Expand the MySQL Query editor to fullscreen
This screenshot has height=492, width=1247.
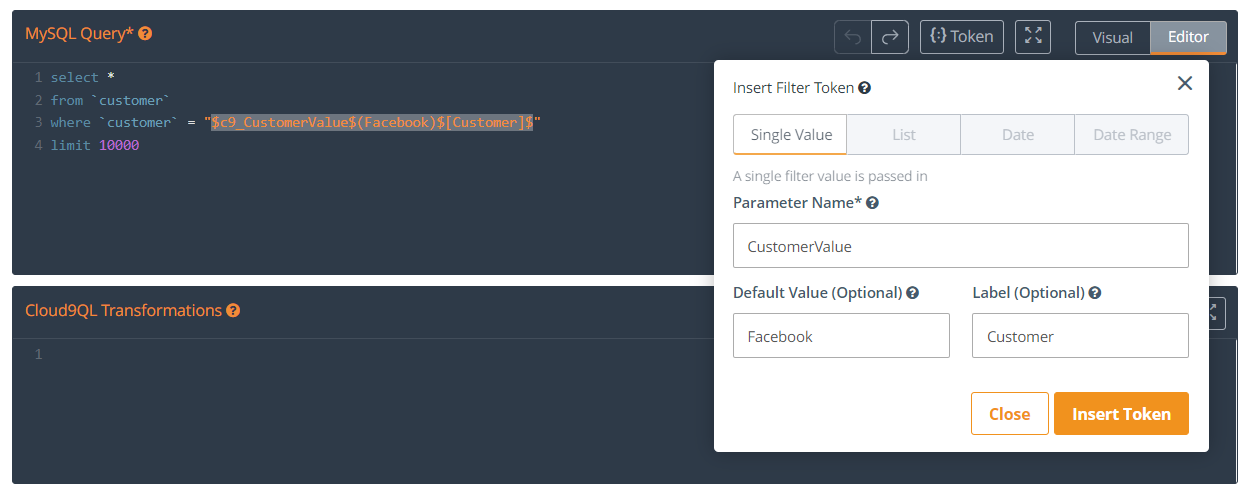[1033, 37]
